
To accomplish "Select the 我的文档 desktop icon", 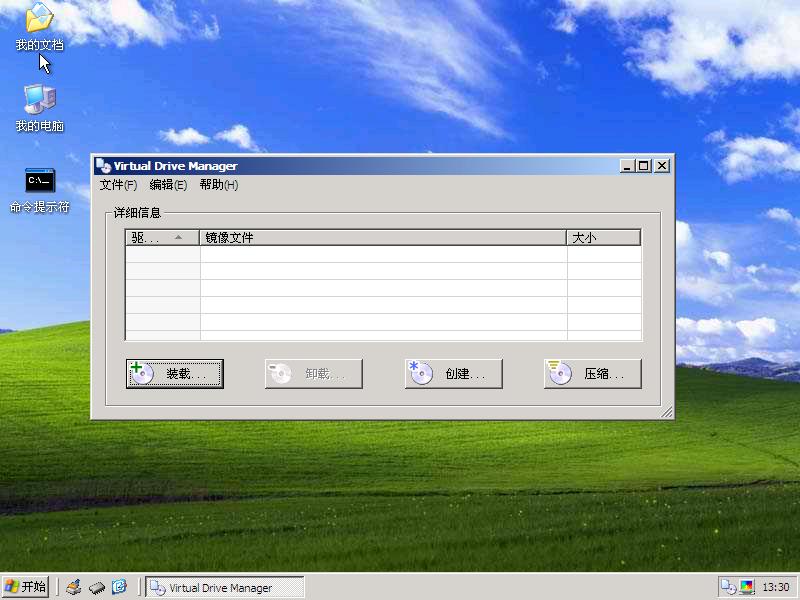I will point(39,27).
